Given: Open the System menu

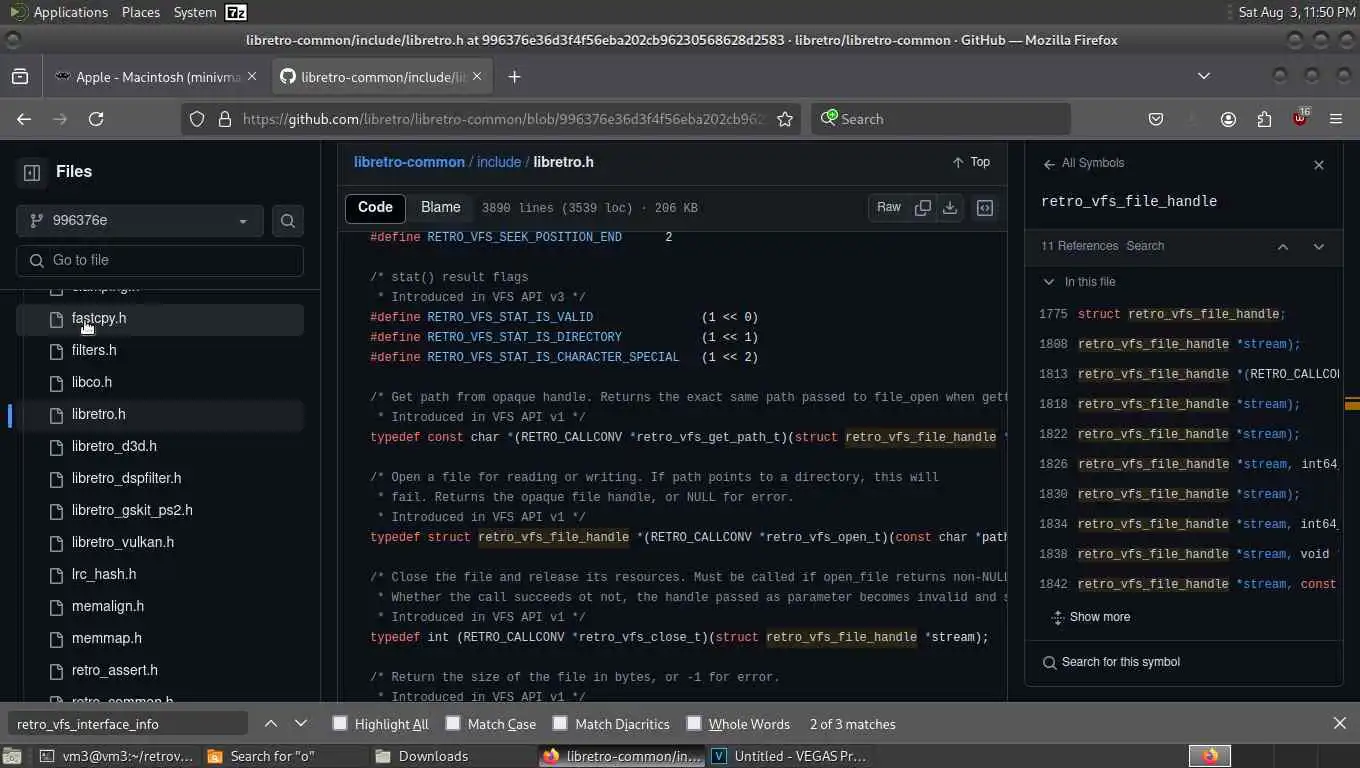Looking at the screenshot, I should [194, 12].
